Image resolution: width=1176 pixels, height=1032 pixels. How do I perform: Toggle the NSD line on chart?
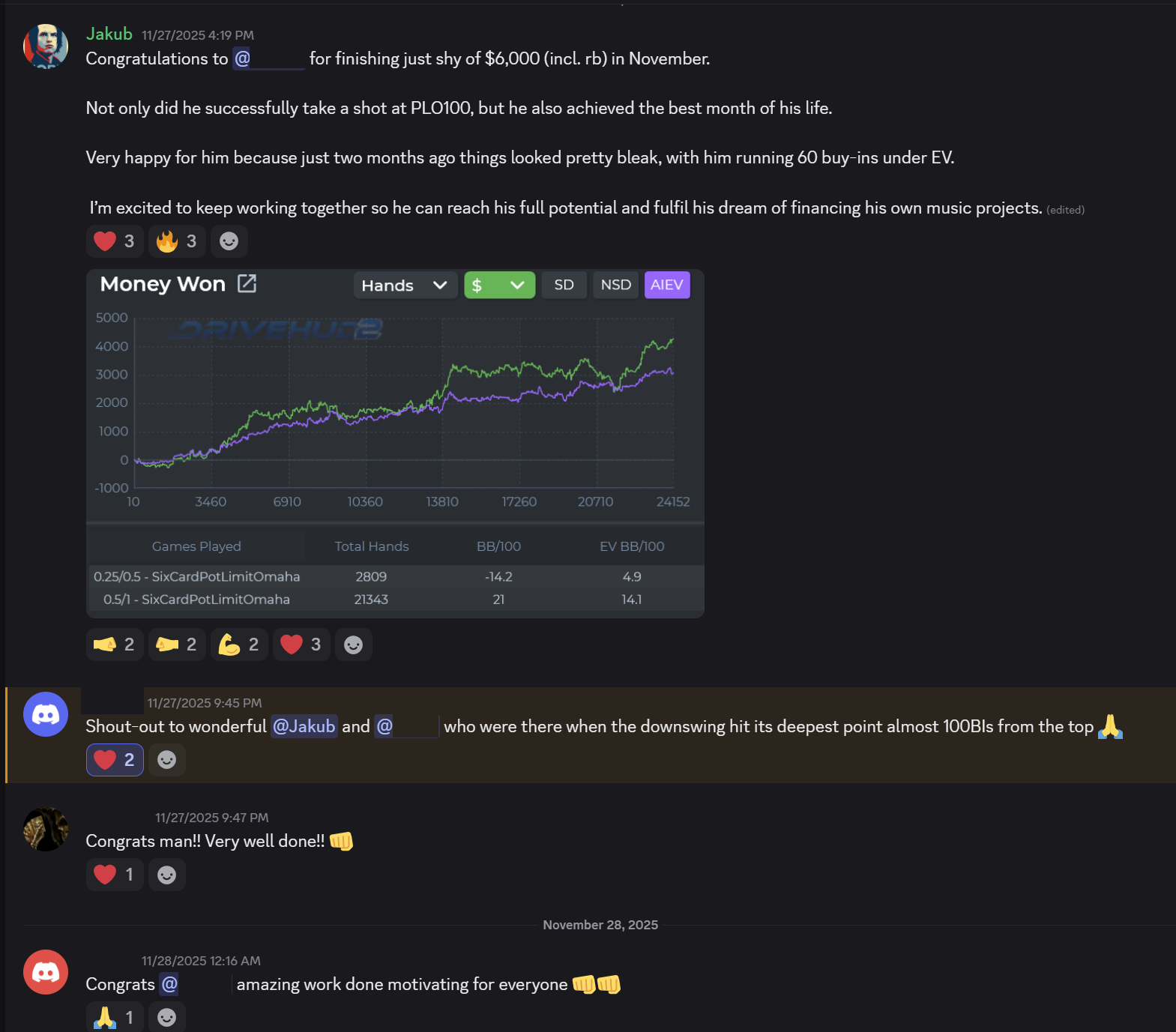coord(615,285)
